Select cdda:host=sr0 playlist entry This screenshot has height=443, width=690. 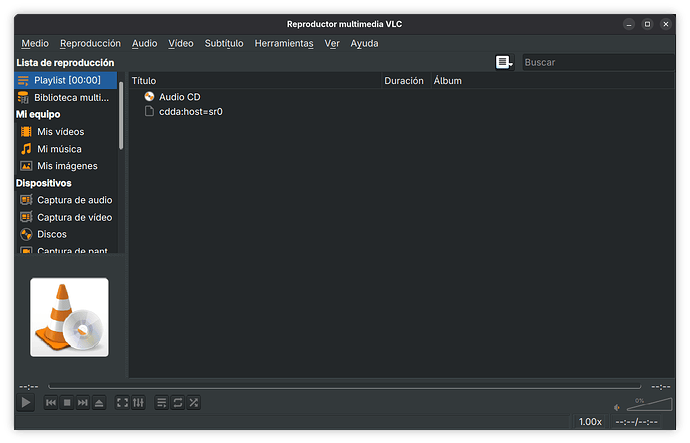[x=191, y=112]
